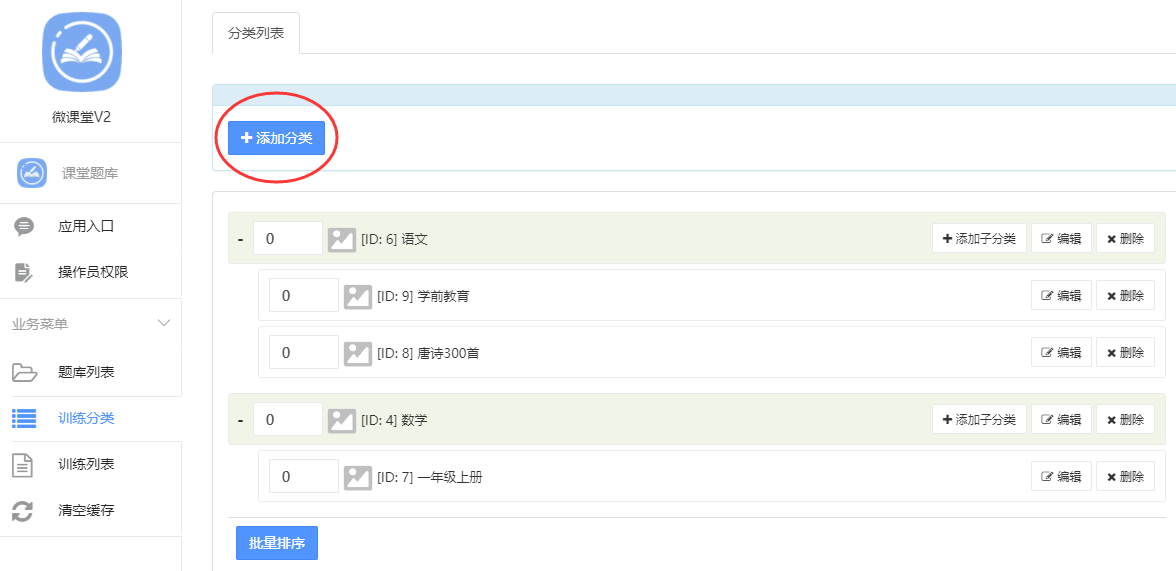Image resolution: width=1176 pixels, height=571 pixels.
Task: Open 训练分类 in the sidebar menu
Action: click(87, 419)
